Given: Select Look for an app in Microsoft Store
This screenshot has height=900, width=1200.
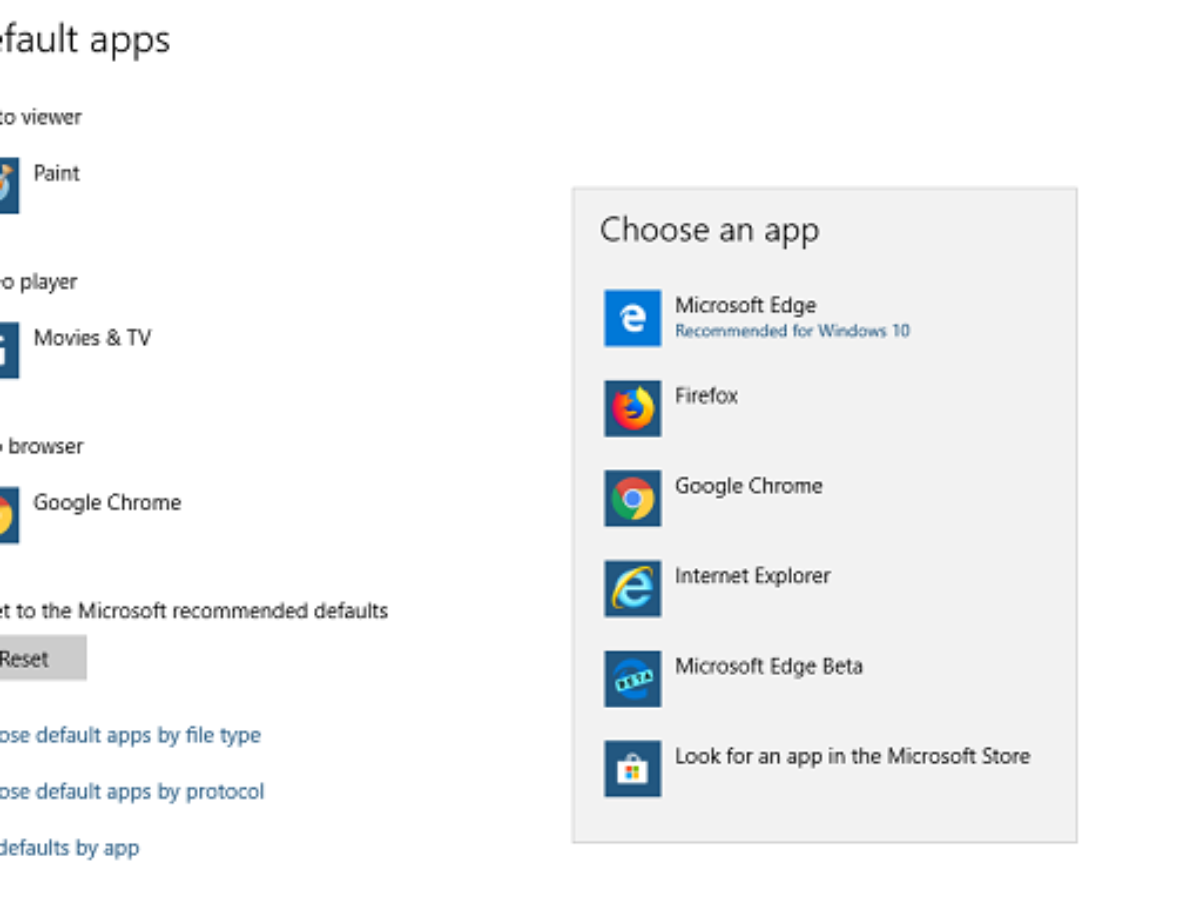Looking at the screenshot, I should point(852,756).
